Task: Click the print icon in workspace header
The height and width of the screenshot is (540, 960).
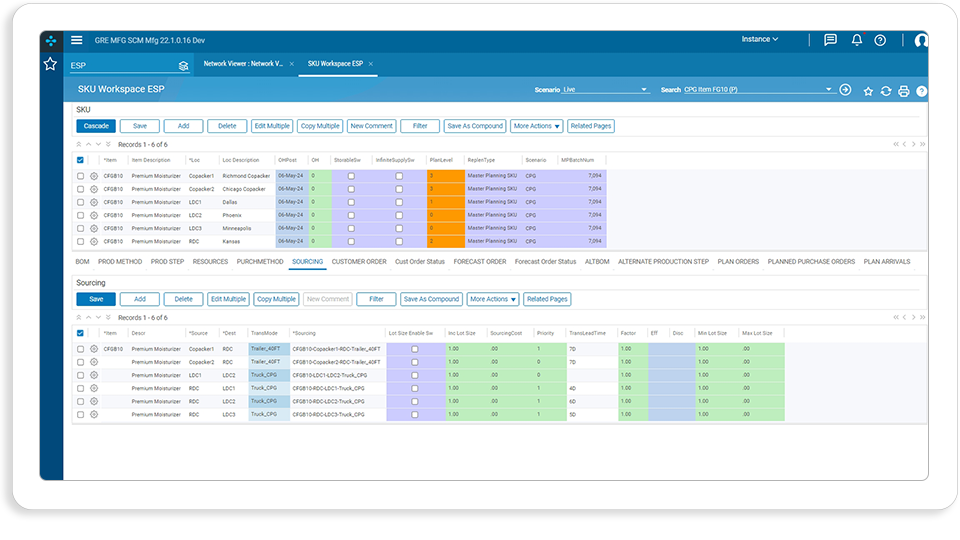Action: pyautogui.click(x=904, y=91)
